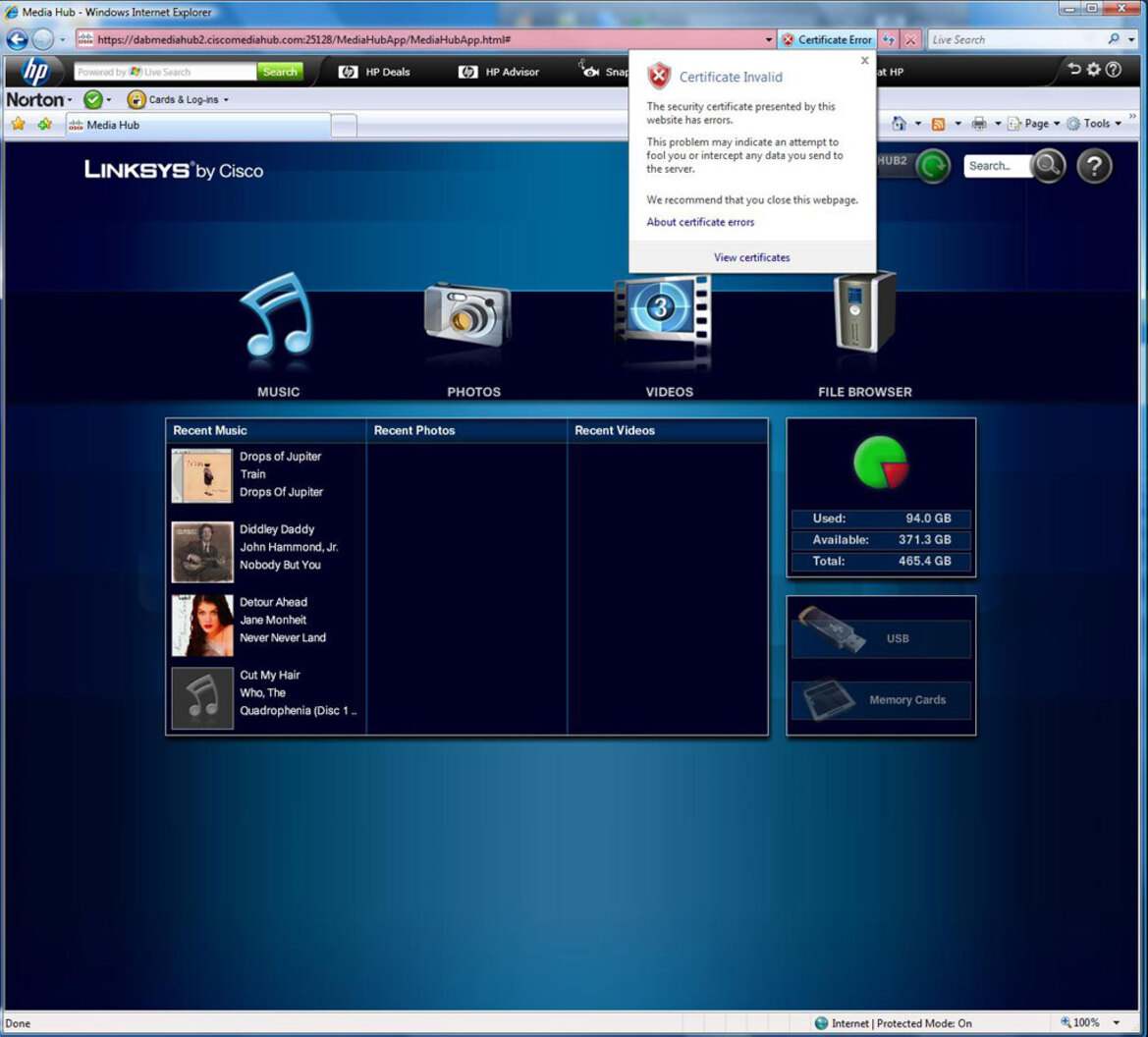Open the Photos camera icon
This screenshot has height=1037, width=1148.
point(467,315)
